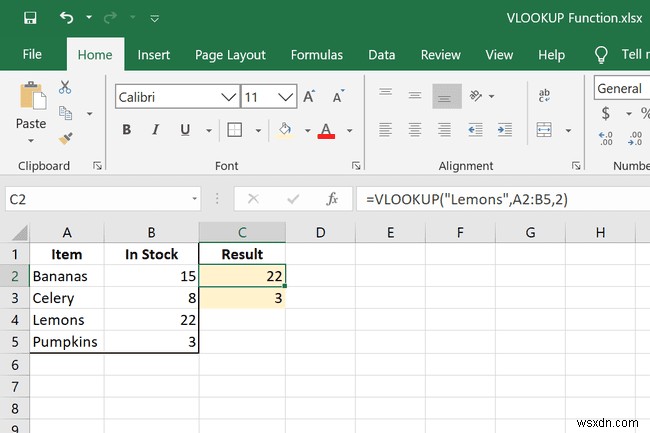Open the font color dropdown arrow
This screenshot has height=433, width=650.
pos(349,131)
